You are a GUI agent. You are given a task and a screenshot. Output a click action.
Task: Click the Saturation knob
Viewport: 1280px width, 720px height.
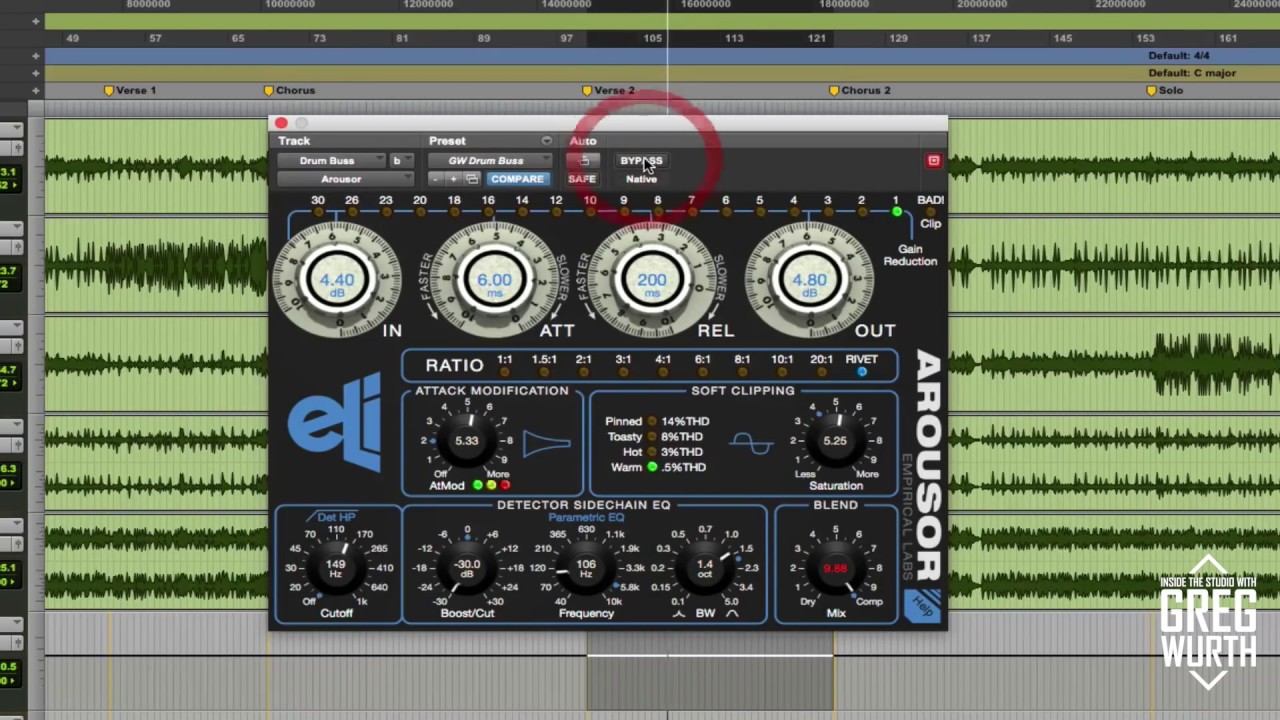pyautogui.click(x=834, y=441)
